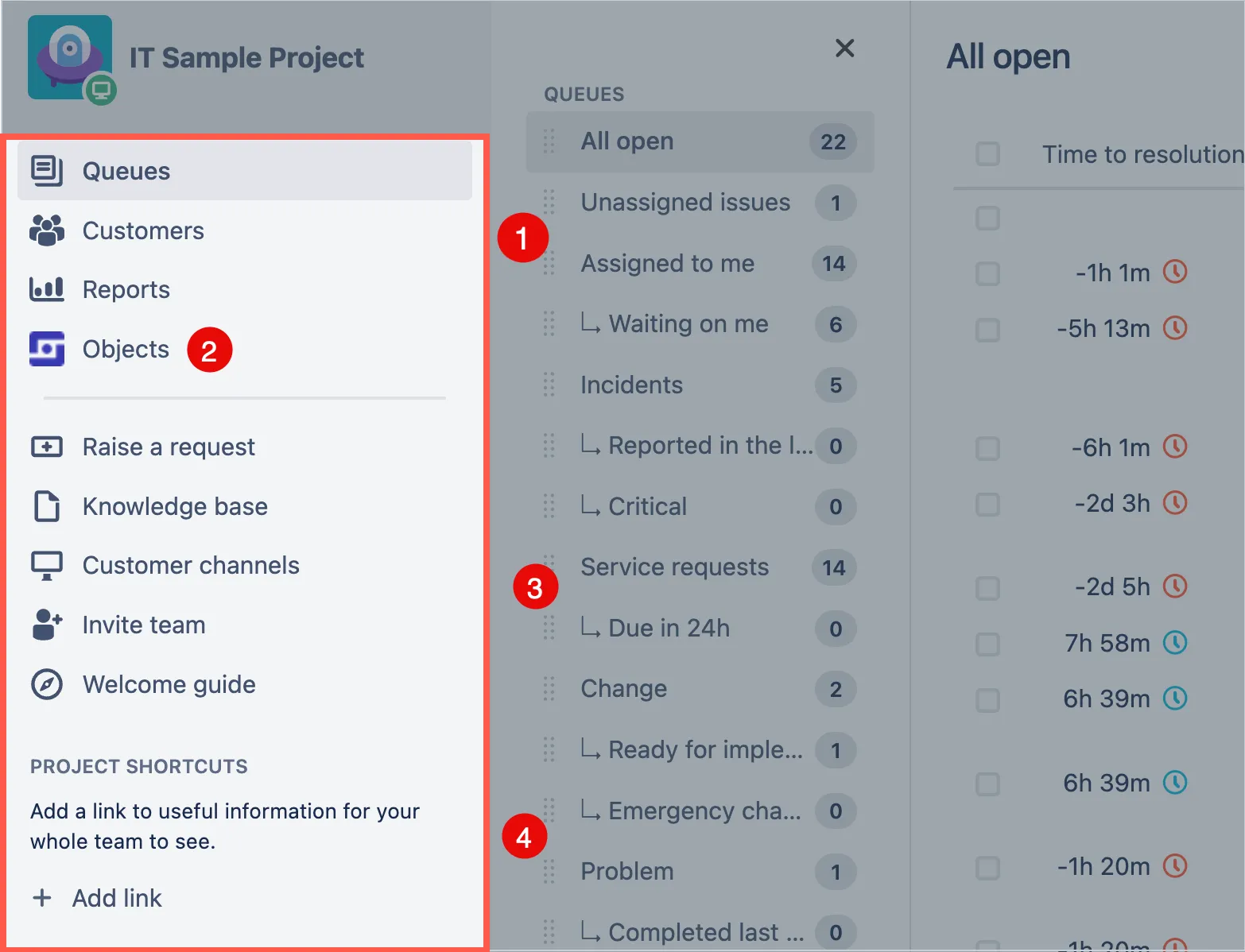The width and height of the screenshot is (1245, 952).
Task: Tick the select-all checkbox in the table header
Action: click(987, 153)
